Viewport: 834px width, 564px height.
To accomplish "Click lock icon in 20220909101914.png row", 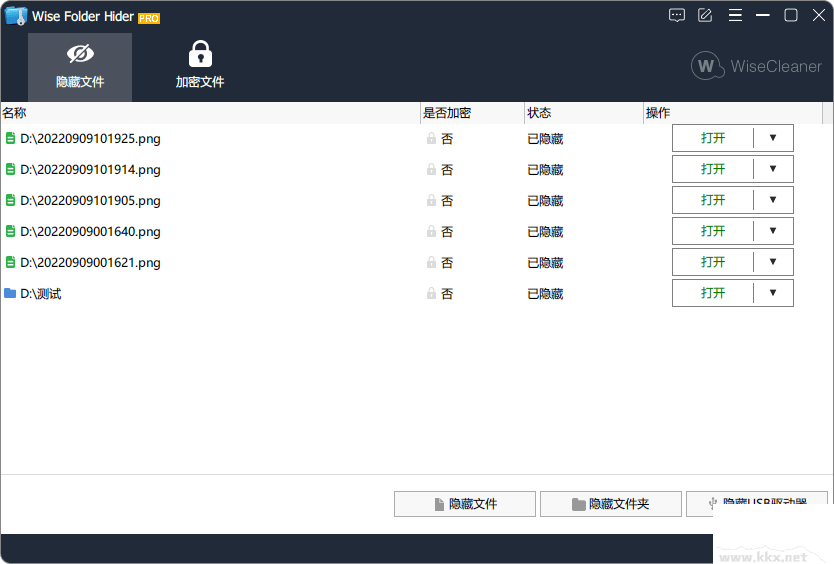I will pyautogui.click(x=431, y=169).
